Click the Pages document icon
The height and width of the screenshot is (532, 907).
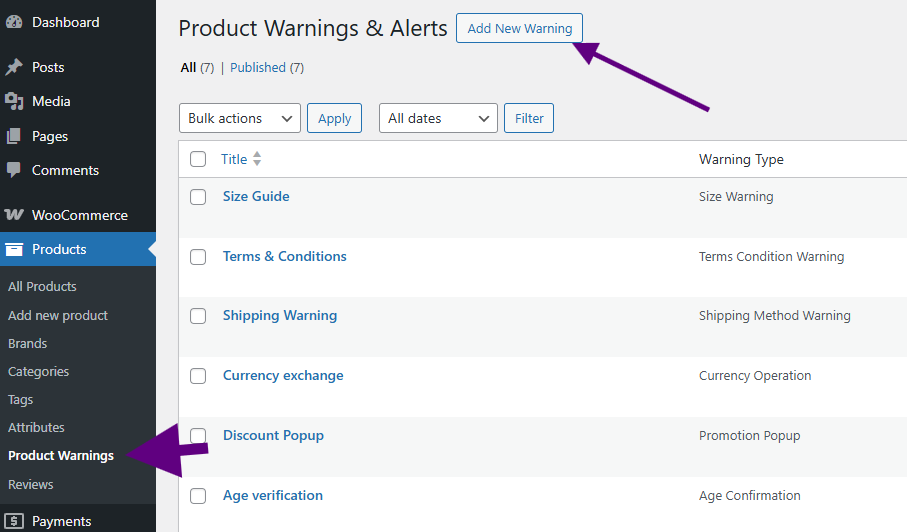[x=14, y=136]
